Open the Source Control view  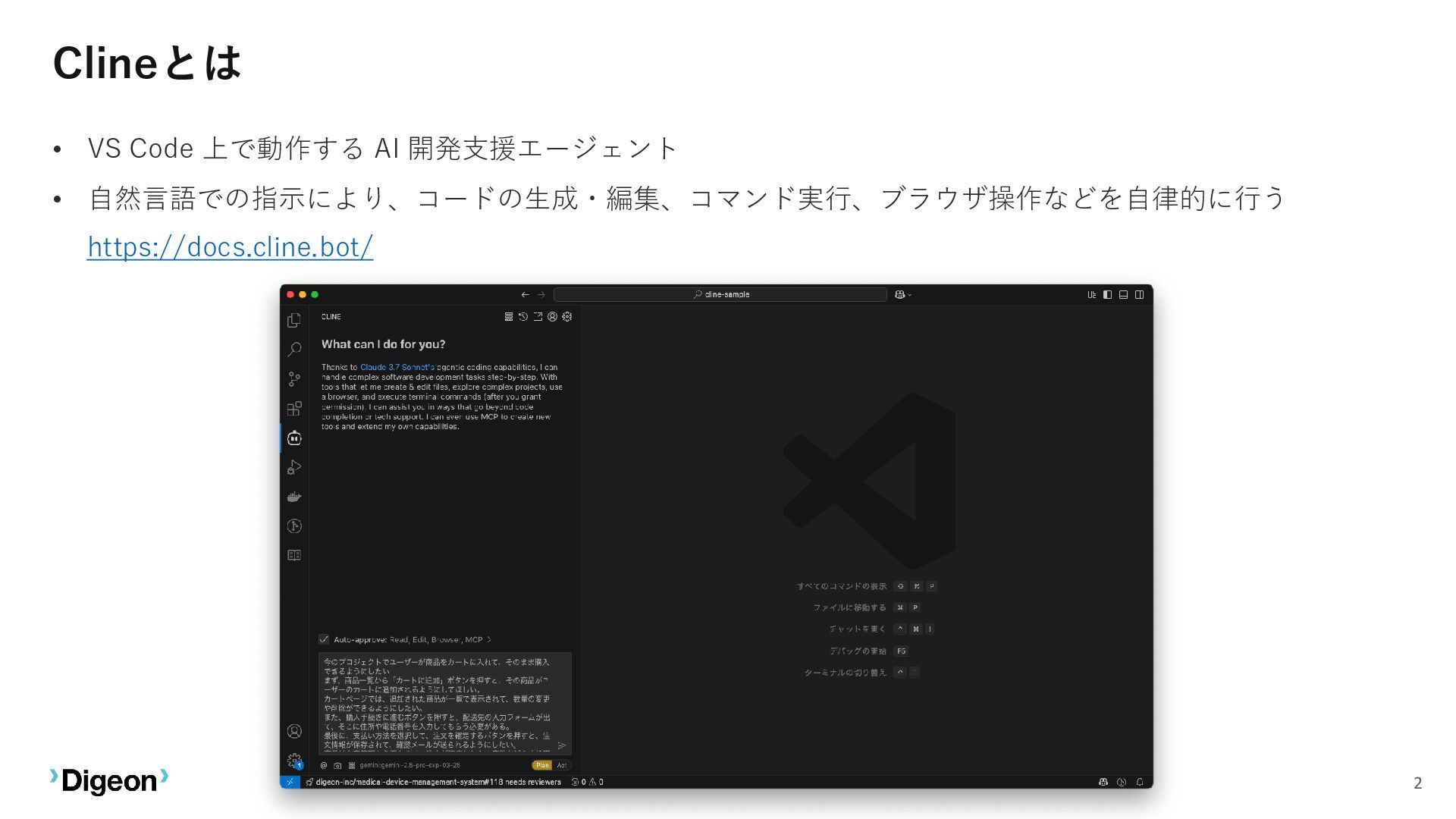coord(294,379)
